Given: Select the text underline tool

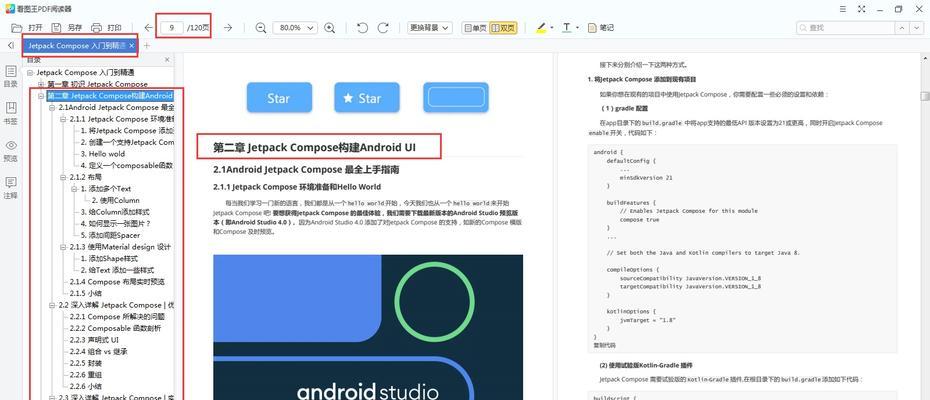Looking at the screenshot, I should point(566,28).
